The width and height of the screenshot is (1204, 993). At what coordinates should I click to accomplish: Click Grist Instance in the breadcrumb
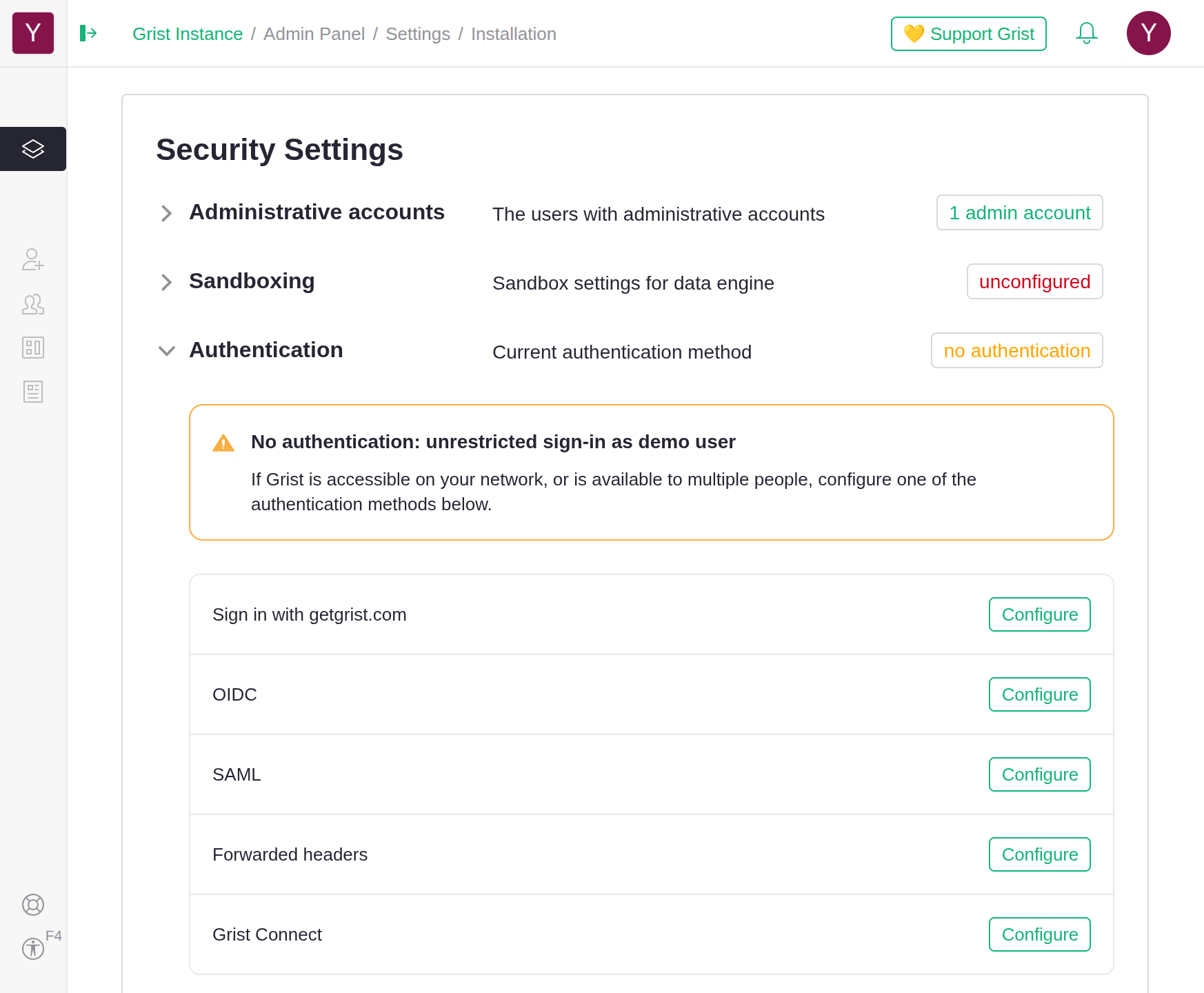[187, 33]
